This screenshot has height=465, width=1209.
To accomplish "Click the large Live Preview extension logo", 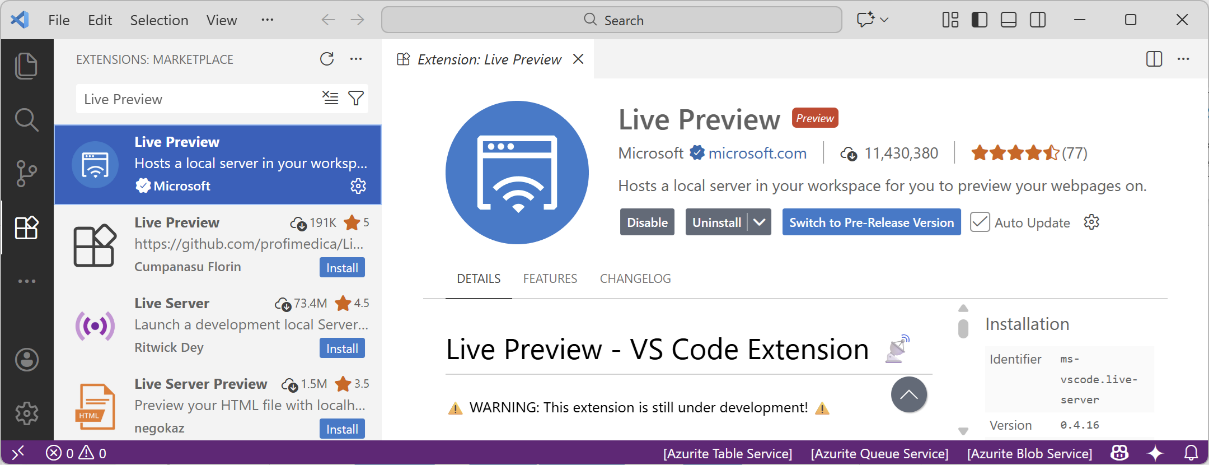I will (x=517, y=172).
